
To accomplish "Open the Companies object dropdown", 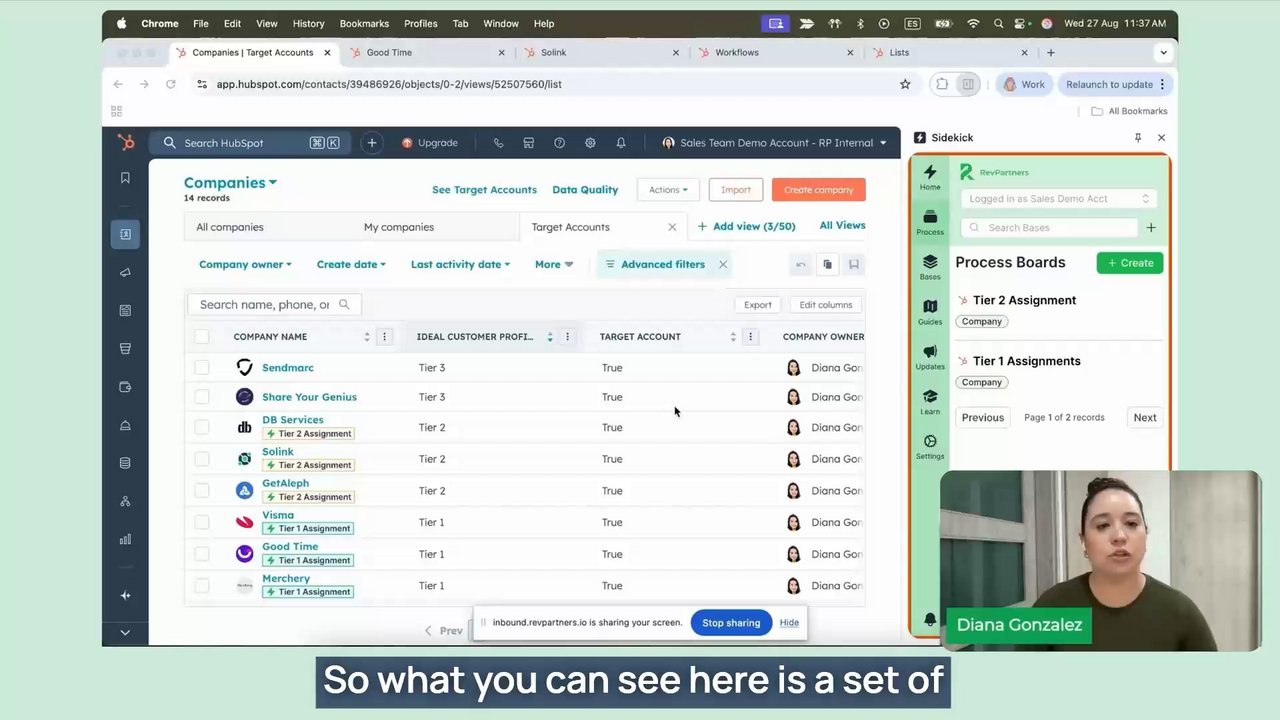I will click(230, 183).
